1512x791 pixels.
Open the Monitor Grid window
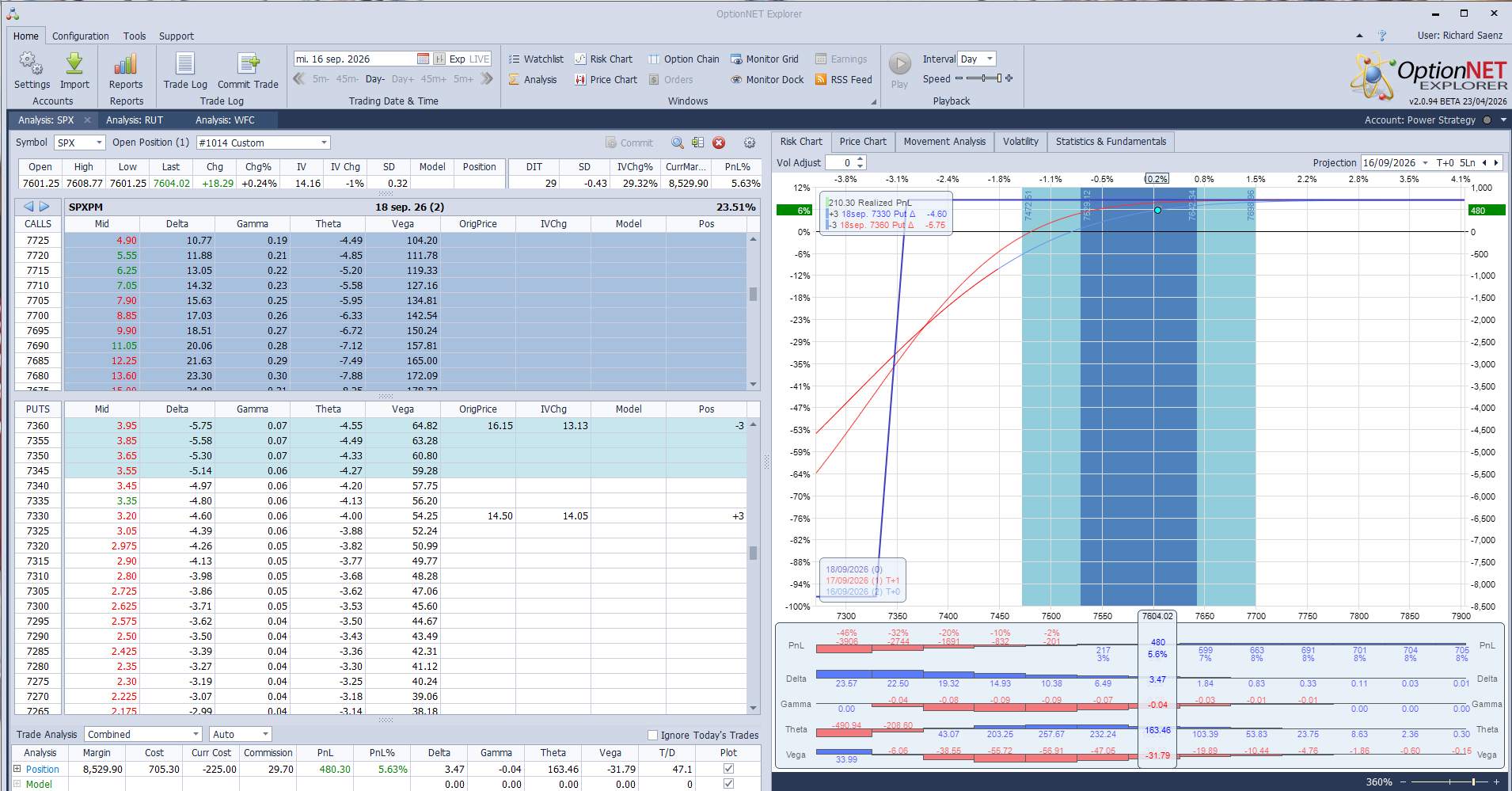[765, 59]
